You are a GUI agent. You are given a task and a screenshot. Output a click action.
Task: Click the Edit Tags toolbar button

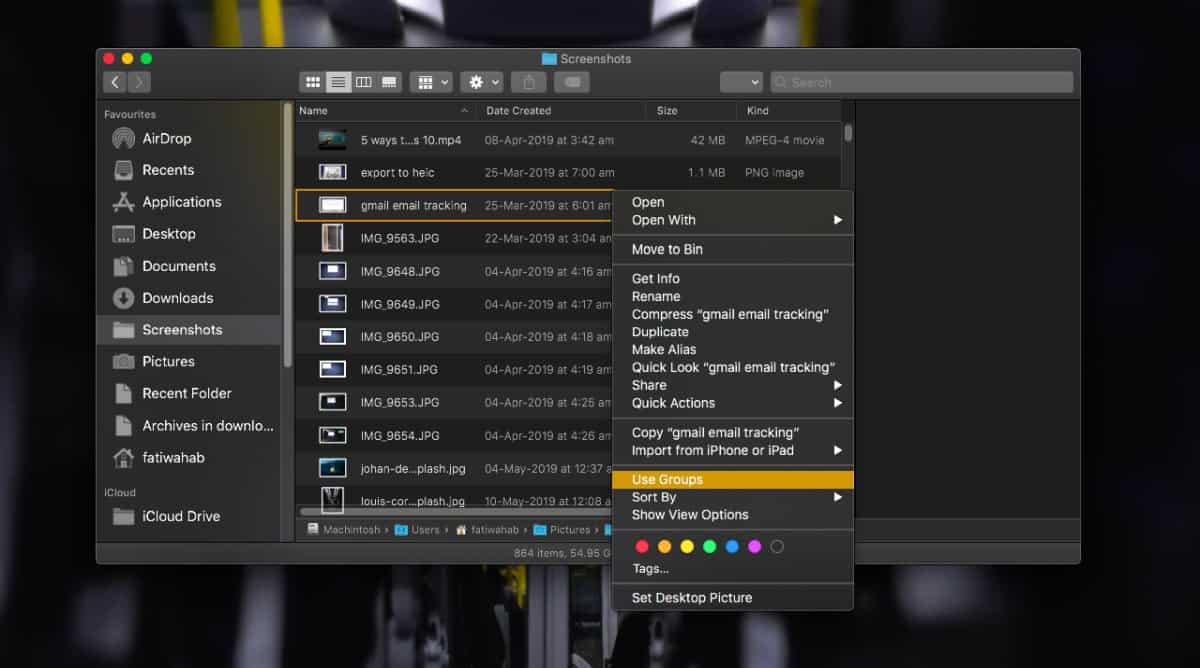coord(572,82)
